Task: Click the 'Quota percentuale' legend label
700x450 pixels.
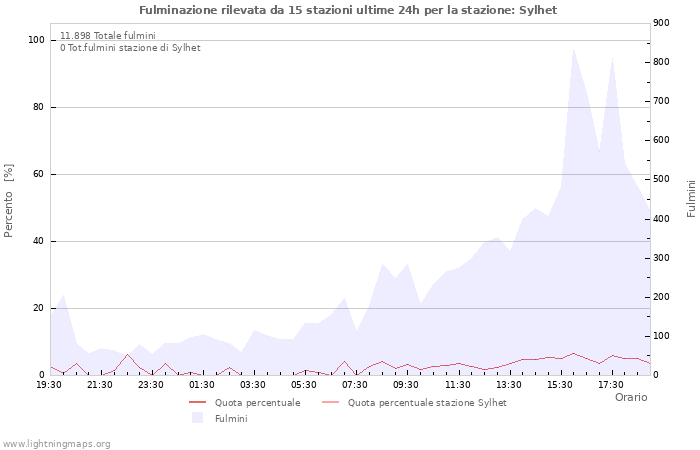Action: (258, 402)
